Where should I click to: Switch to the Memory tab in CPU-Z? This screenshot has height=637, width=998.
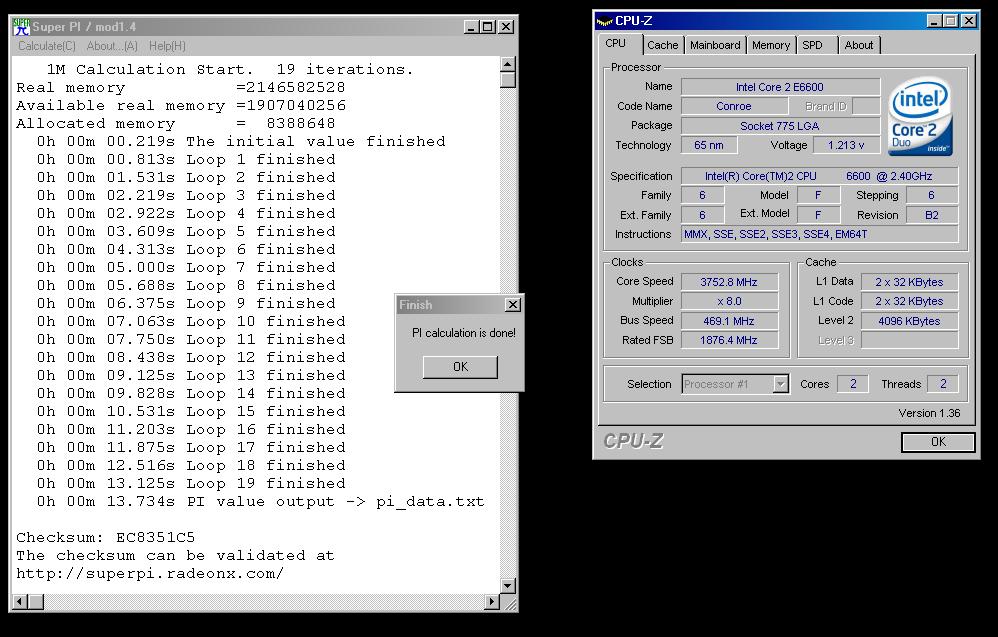click(x=771, y=45)
